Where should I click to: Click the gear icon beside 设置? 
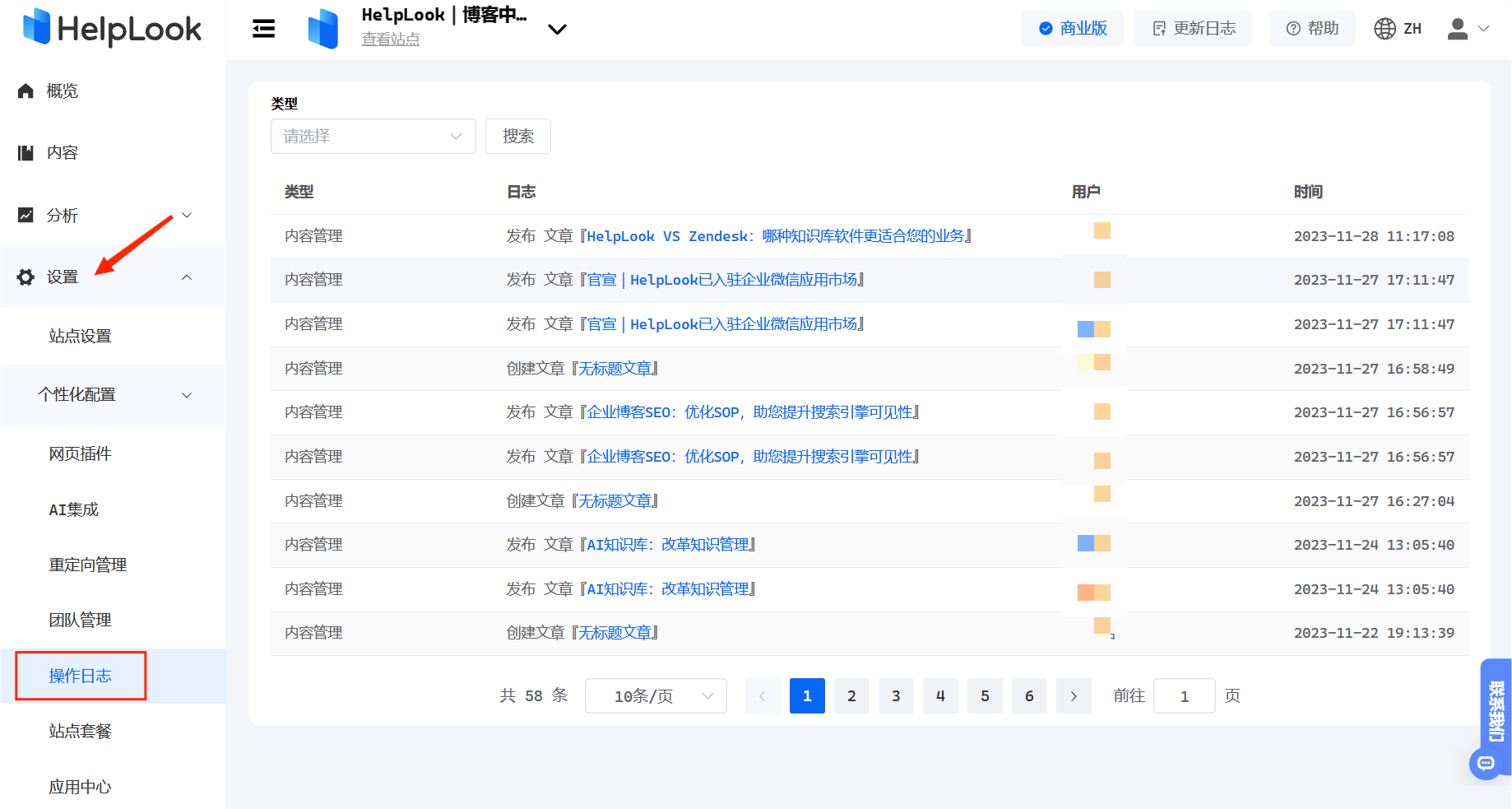coord(26,277)
